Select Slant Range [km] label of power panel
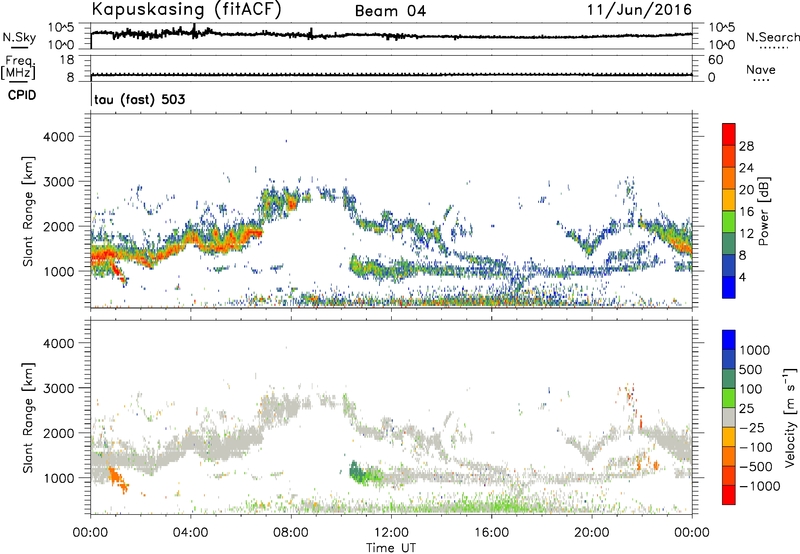 click(28, 211)
